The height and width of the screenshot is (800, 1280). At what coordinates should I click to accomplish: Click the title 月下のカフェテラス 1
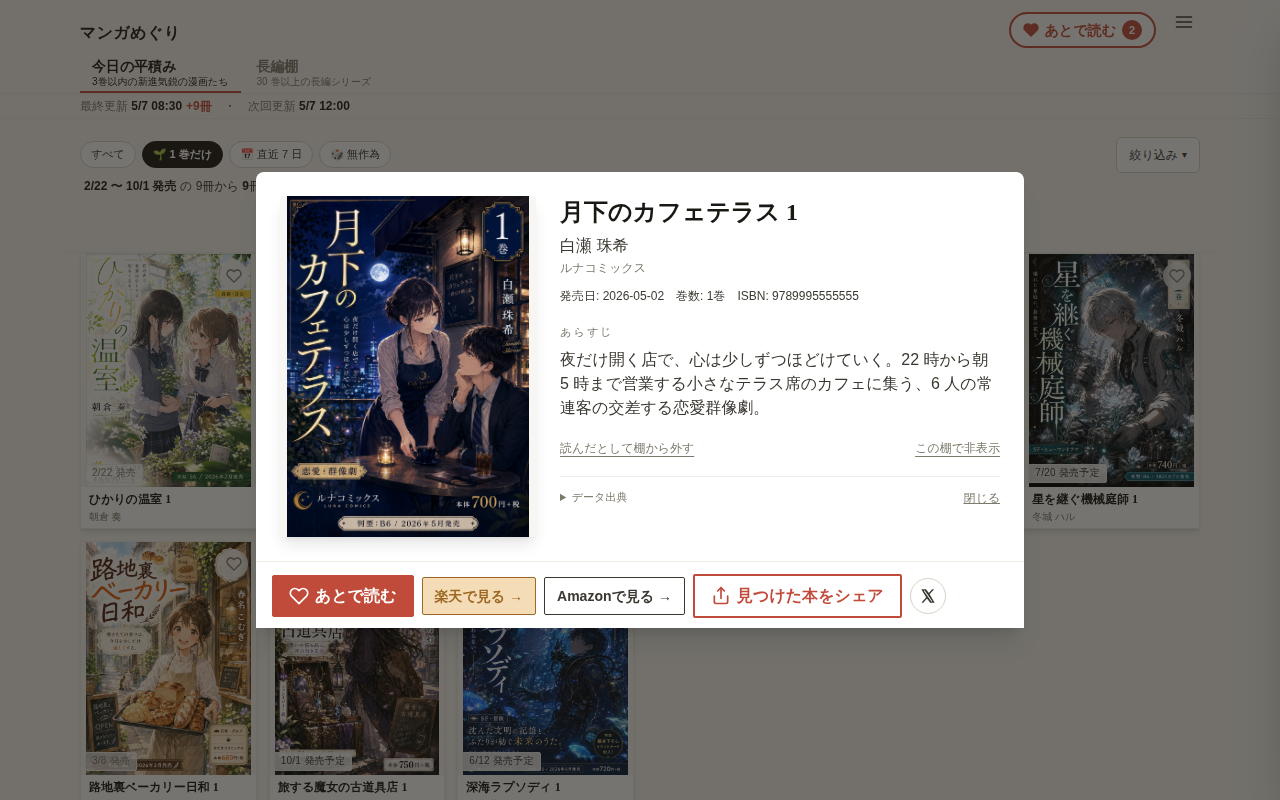coord(679,212)
